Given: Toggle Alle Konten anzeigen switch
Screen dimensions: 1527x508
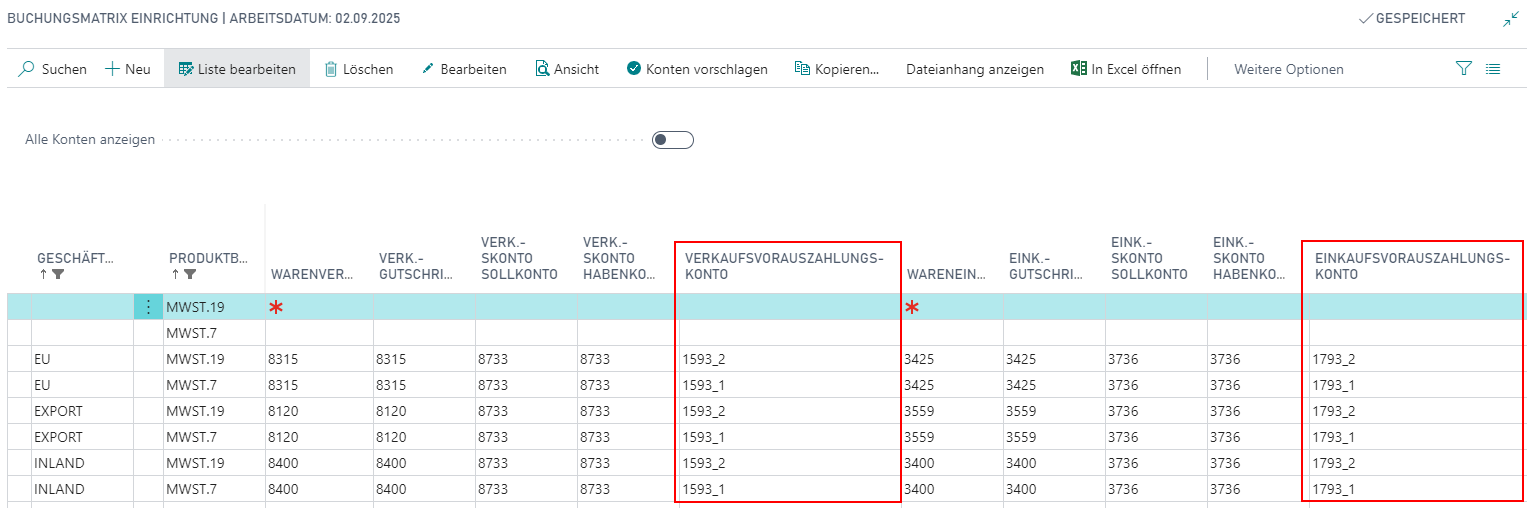Looking at the screenshot, I should [672, 140].
